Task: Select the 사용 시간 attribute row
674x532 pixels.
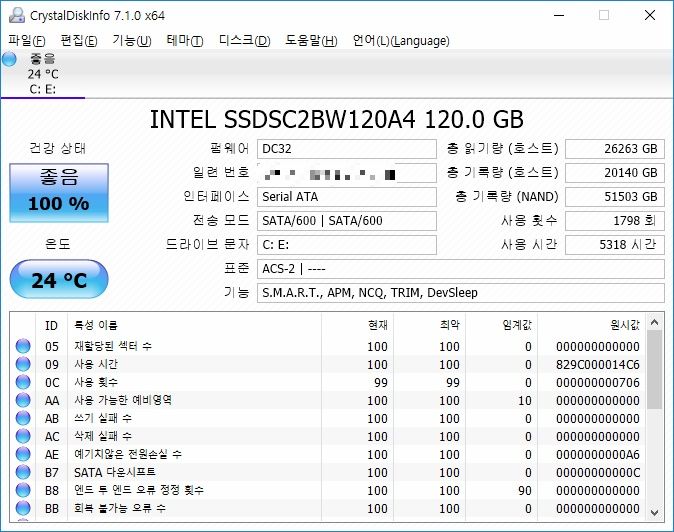Action: click(x=328, y=364)
